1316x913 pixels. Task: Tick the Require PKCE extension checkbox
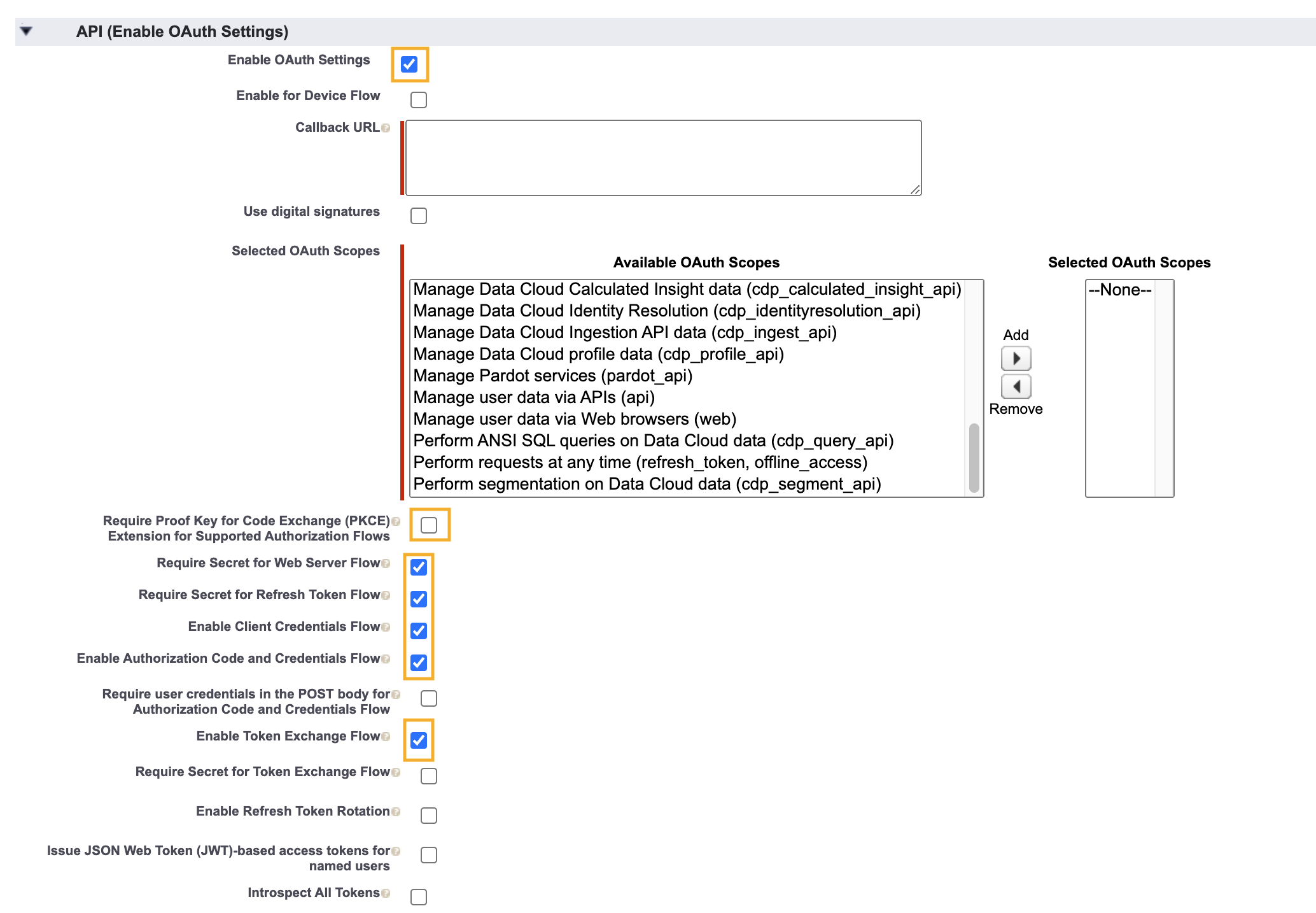[429, 525]
